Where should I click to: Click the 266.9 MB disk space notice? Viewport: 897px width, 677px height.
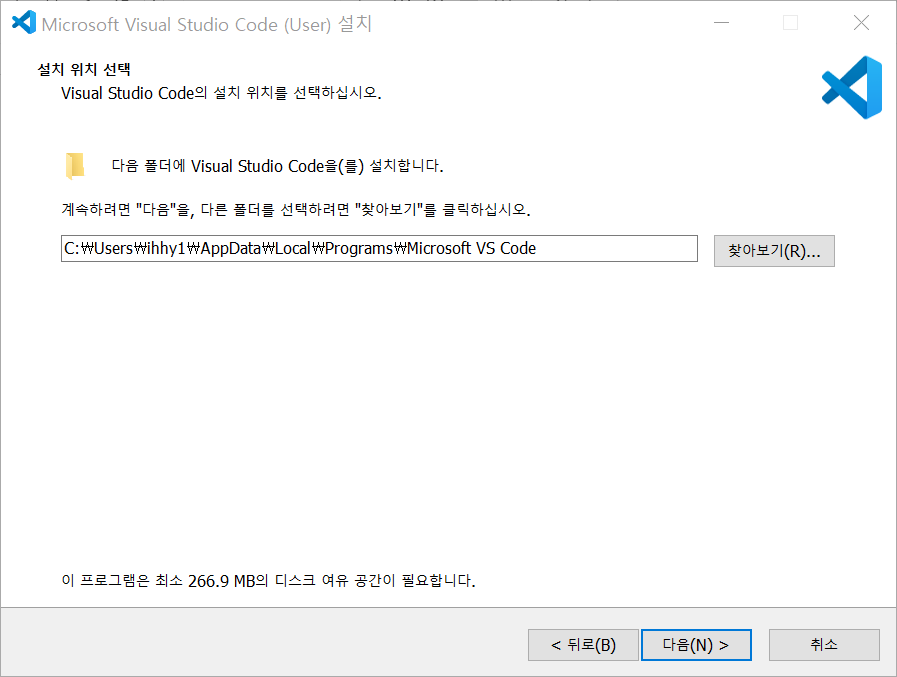tap(268, 581)
